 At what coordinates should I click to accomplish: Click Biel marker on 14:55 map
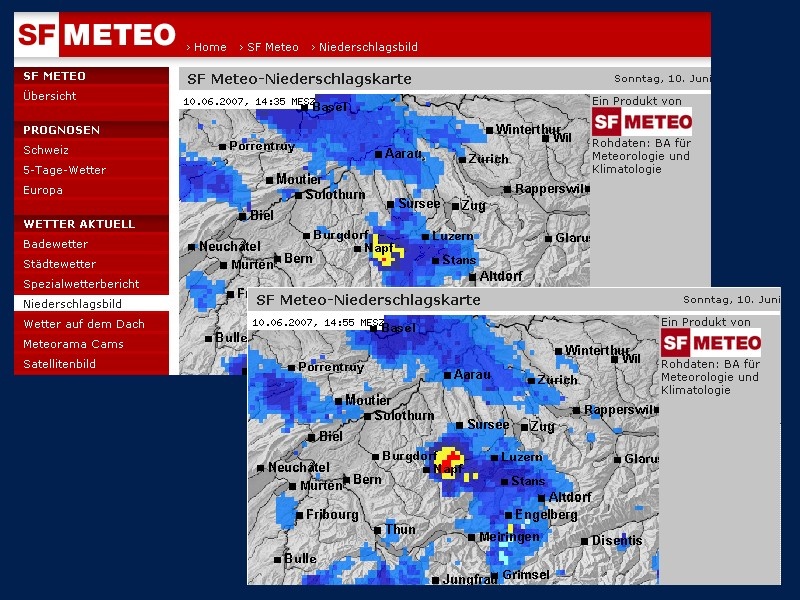click(x=311, y=438)
